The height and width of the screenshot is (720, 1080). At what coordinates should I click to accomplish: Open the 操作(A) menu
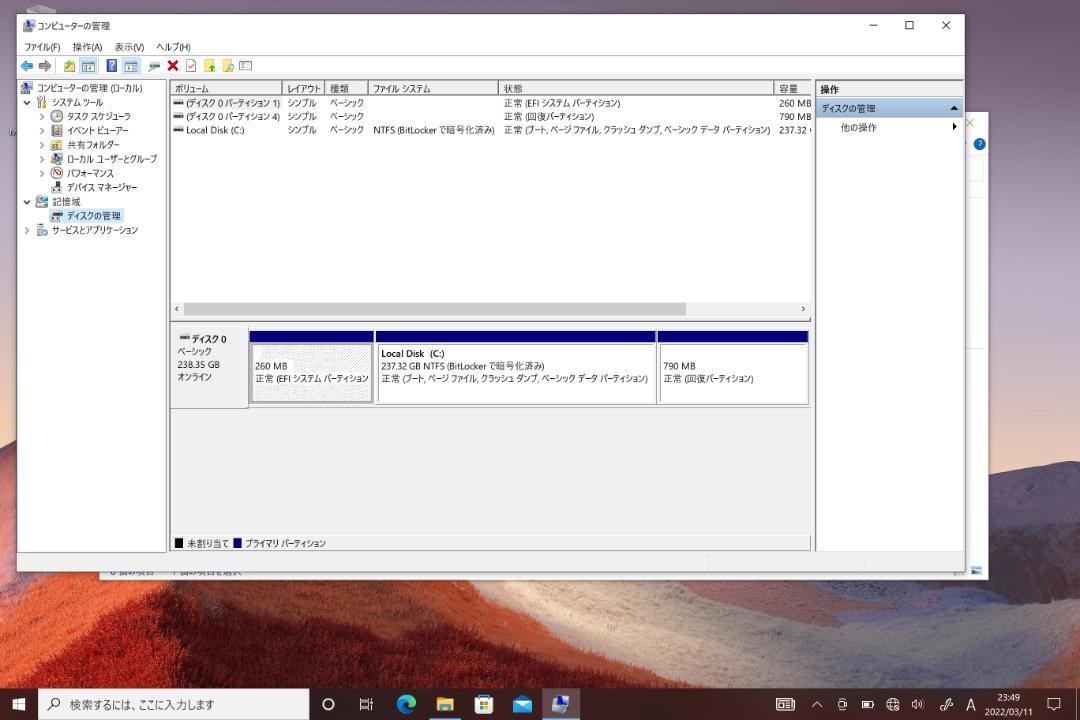pyautogui.click(x=87, y=47)
